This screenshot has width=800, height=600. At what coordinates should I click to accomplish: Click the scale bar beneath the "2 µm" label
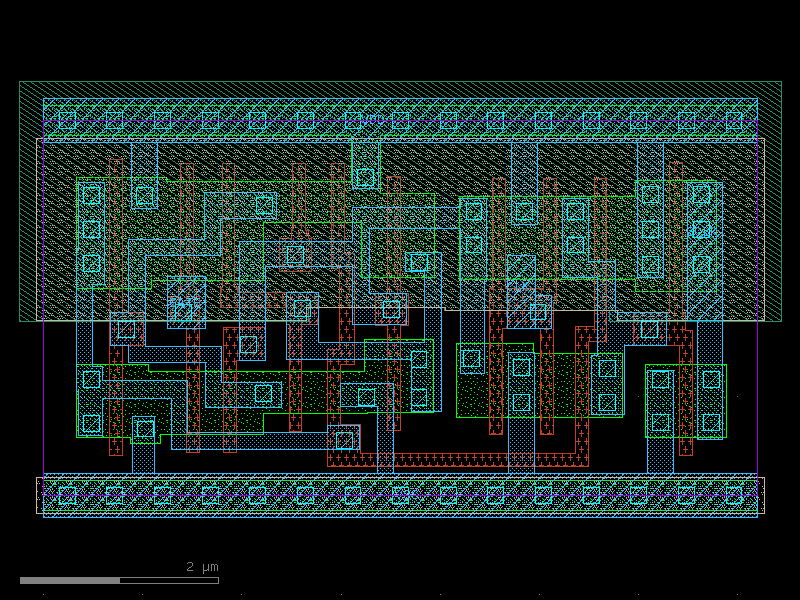pos(119,580)
